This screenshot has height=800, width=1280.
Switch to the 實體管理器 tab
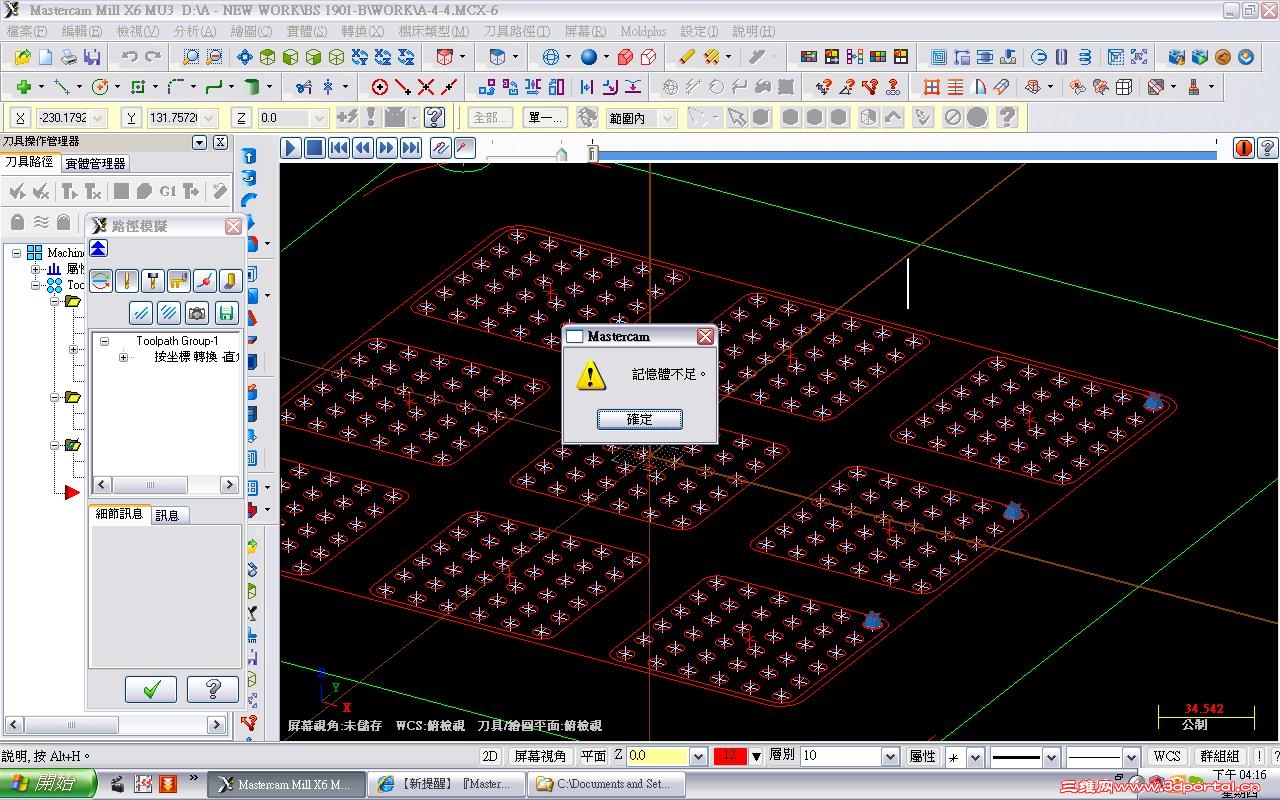[95, 163]
